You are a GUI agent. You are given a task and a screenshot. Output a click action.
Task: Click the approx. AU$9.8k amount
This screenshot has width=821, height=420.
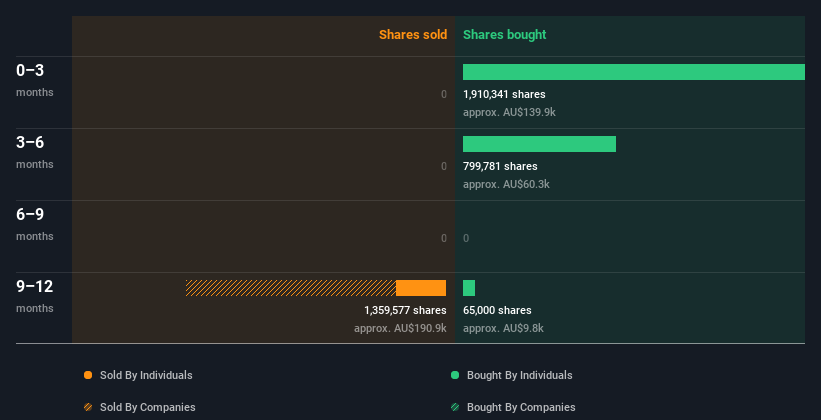tap(503, 328)
